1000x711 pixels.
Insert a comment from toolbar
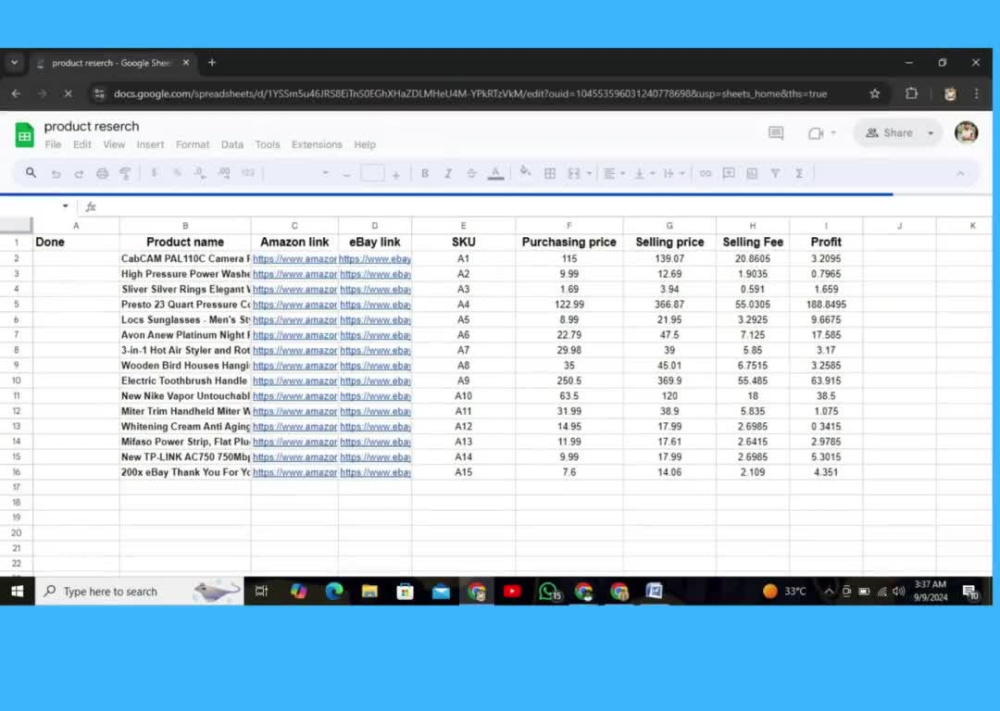pyautogui.click(x=729, y=173)
